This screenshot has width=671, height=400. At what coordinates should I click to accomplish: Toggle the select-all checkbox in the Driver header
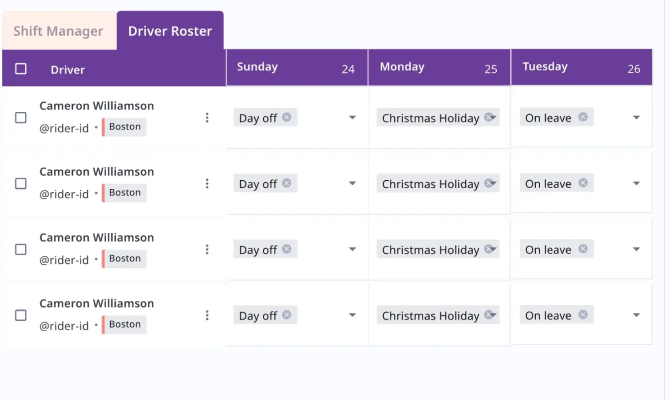[x=21, y=69]
